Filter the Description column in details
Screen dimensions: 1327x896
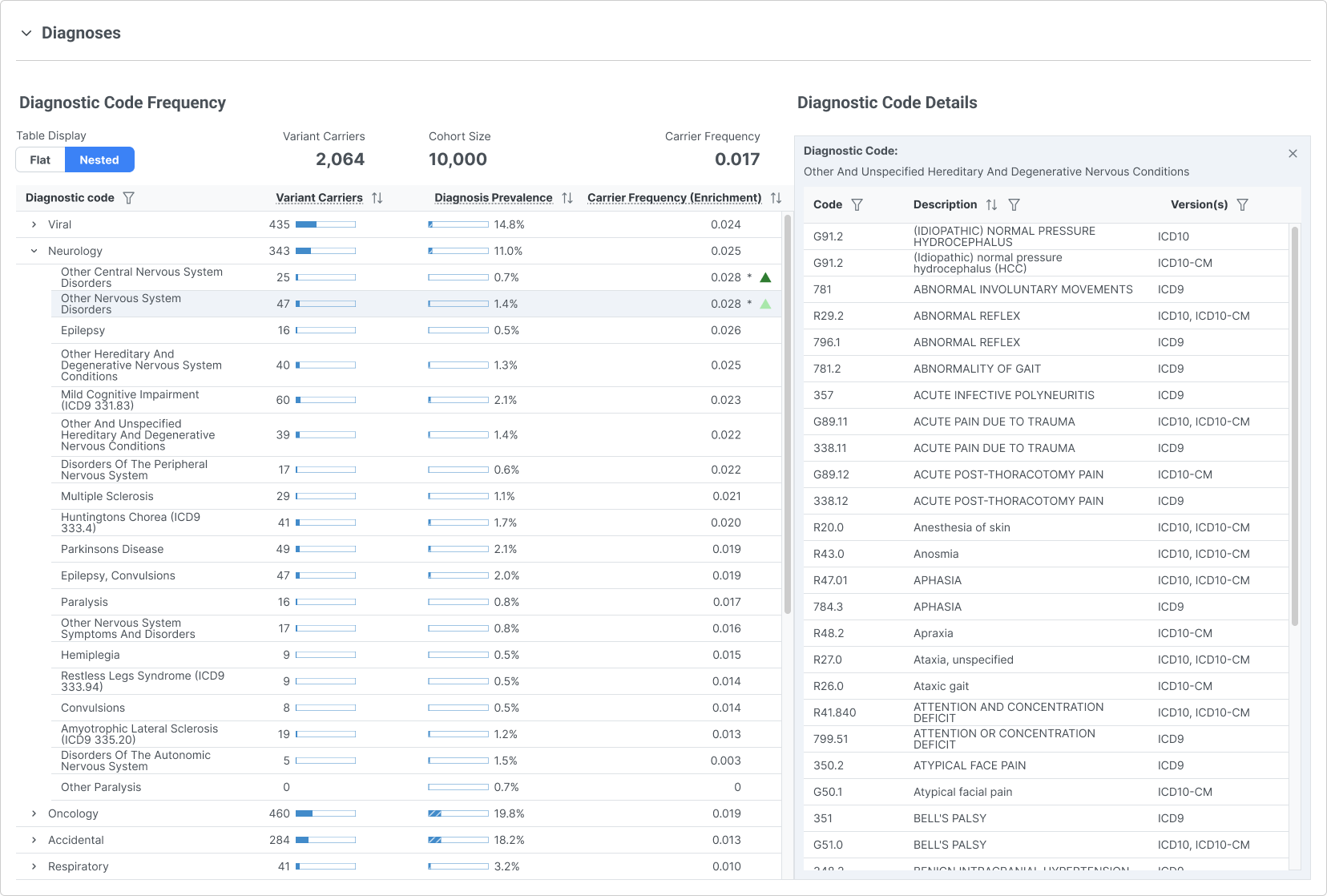coord(1014,204)
